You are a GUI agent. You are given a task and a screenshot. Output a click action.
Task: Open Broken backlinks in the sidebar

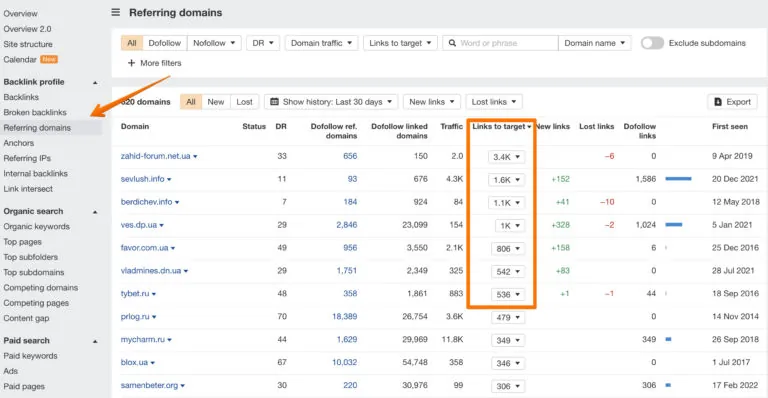coord(35,112)
